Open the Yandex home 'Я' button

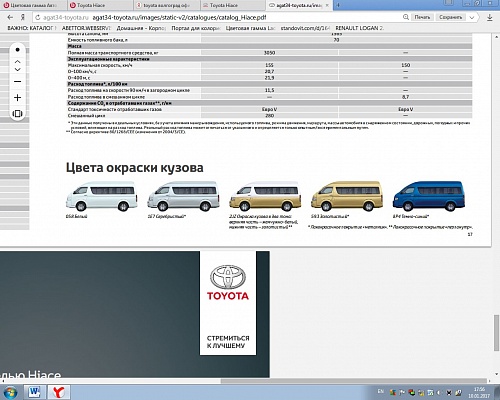[x=23, y=17]
